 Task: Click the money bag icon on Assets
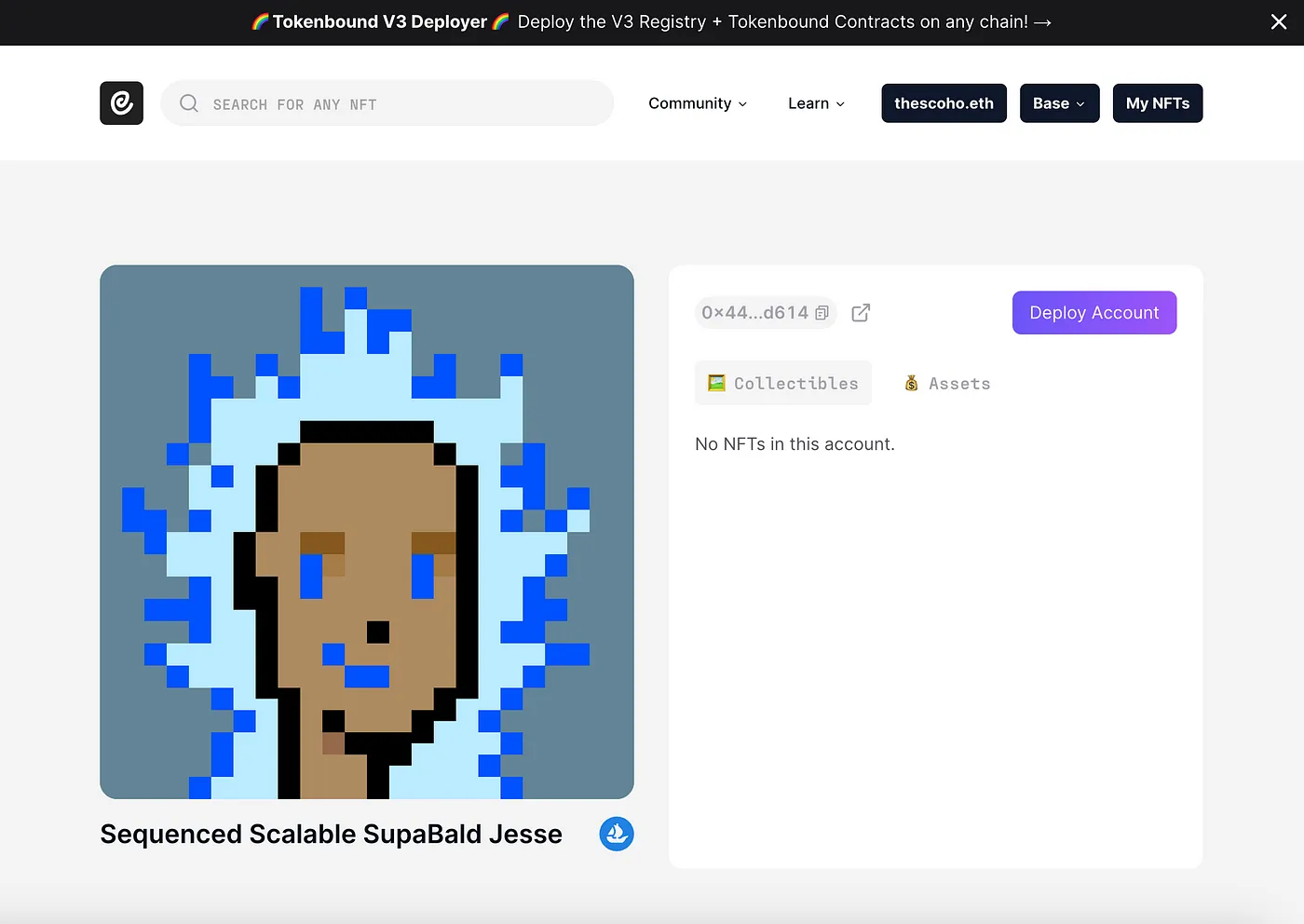pyautogui.click(x=912, y=383)
